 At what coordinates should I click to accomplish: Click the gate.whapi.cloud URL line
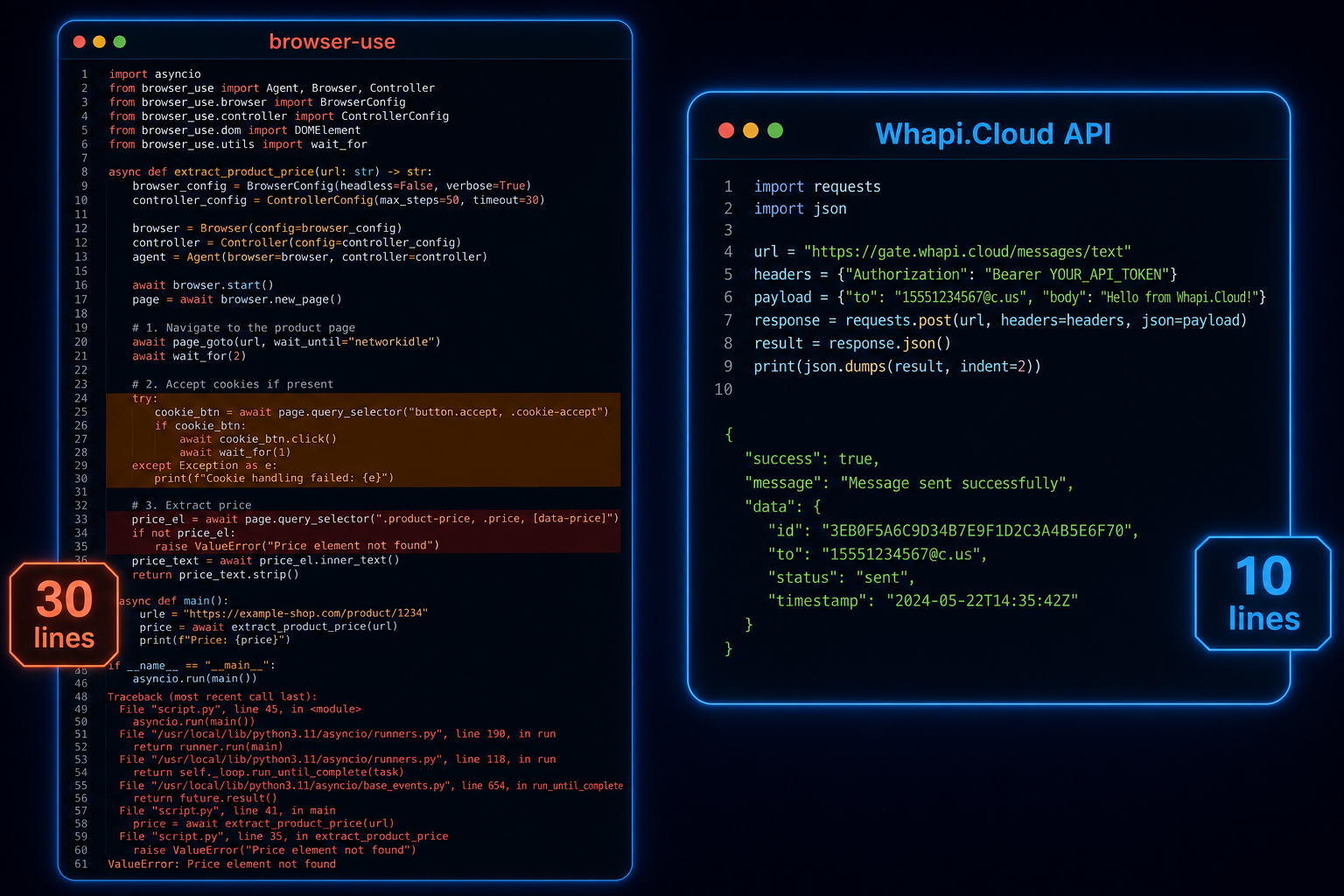(x=942, y=252)
